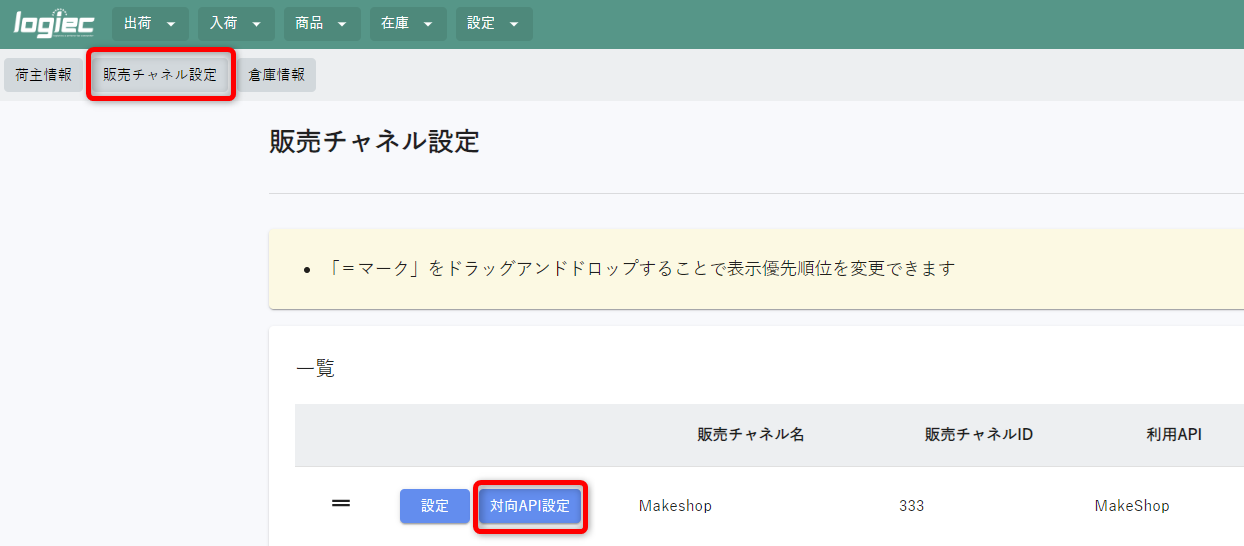Viewport: 1244px width, 546px height.
Task: Click the 販売チャネル名 column header
Action: coord(751,435)
